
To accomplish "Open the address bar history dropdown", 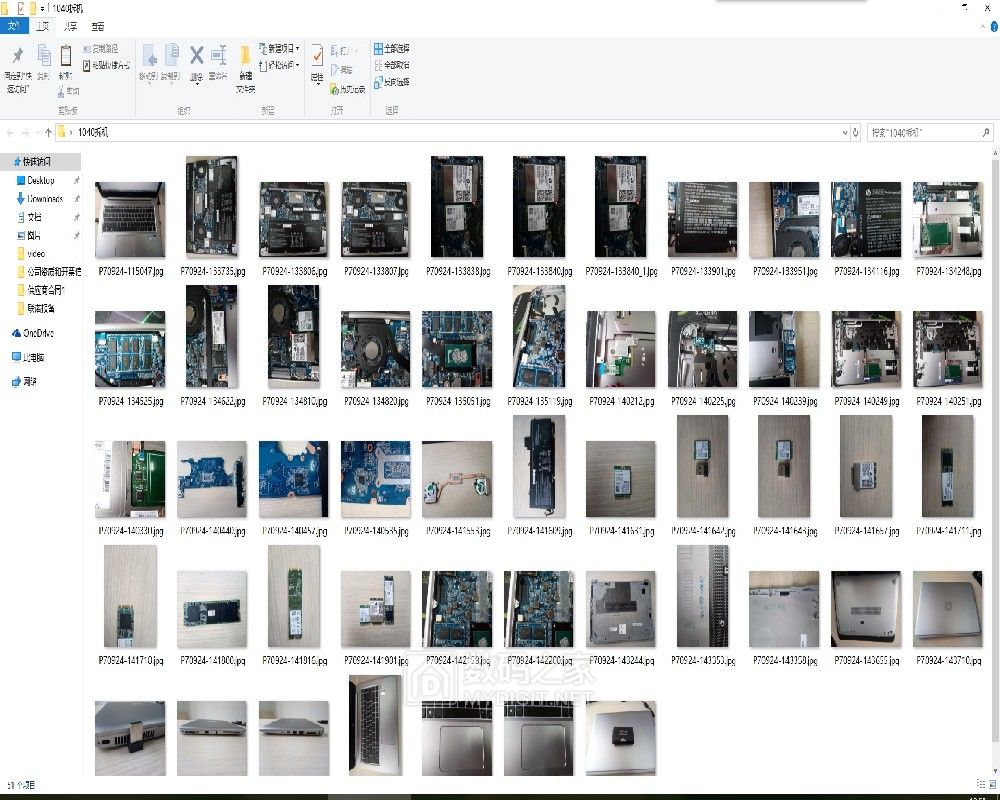I will point(845,131).
